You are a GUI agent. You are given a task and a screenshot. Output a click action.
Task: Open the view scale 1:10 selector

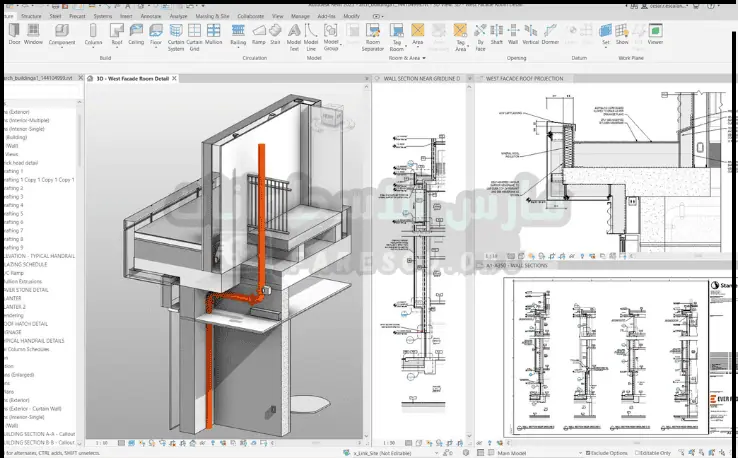tap(101, 442)
